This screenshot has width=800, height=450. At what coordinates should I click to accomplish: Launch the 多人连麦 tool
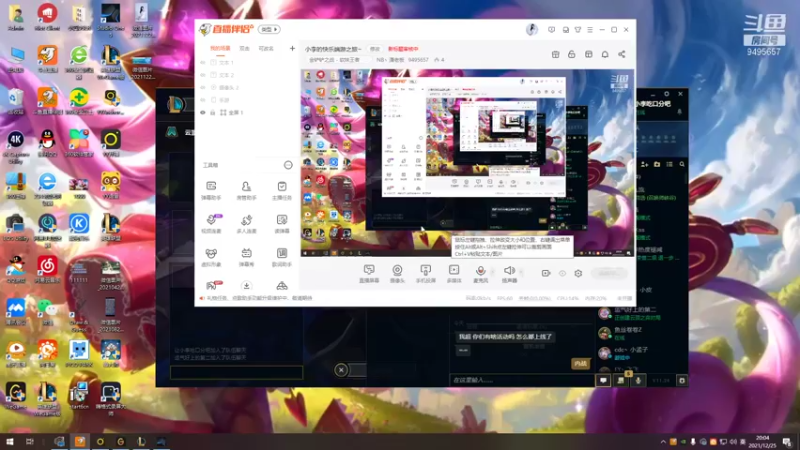click(x=246, y=223)
